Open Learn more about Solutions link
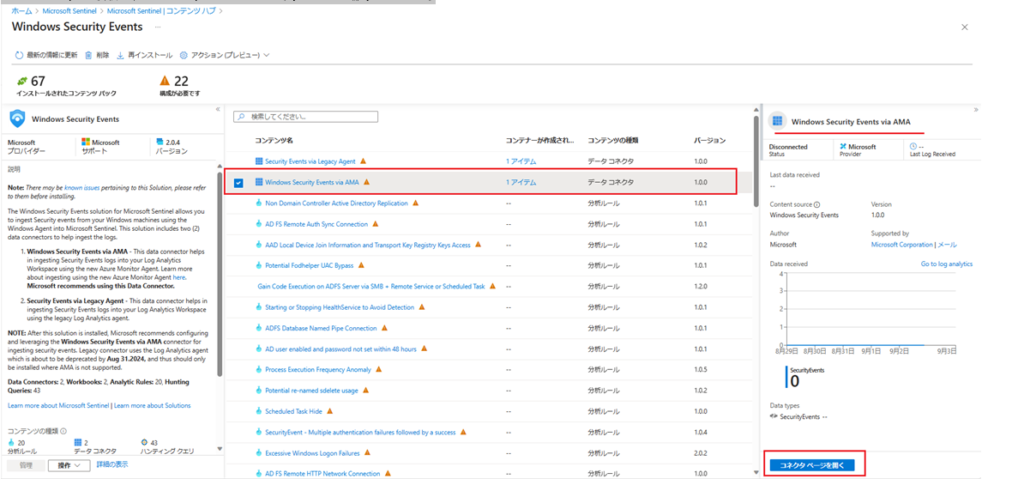The image size is (1024, 479). click(153, 405)
